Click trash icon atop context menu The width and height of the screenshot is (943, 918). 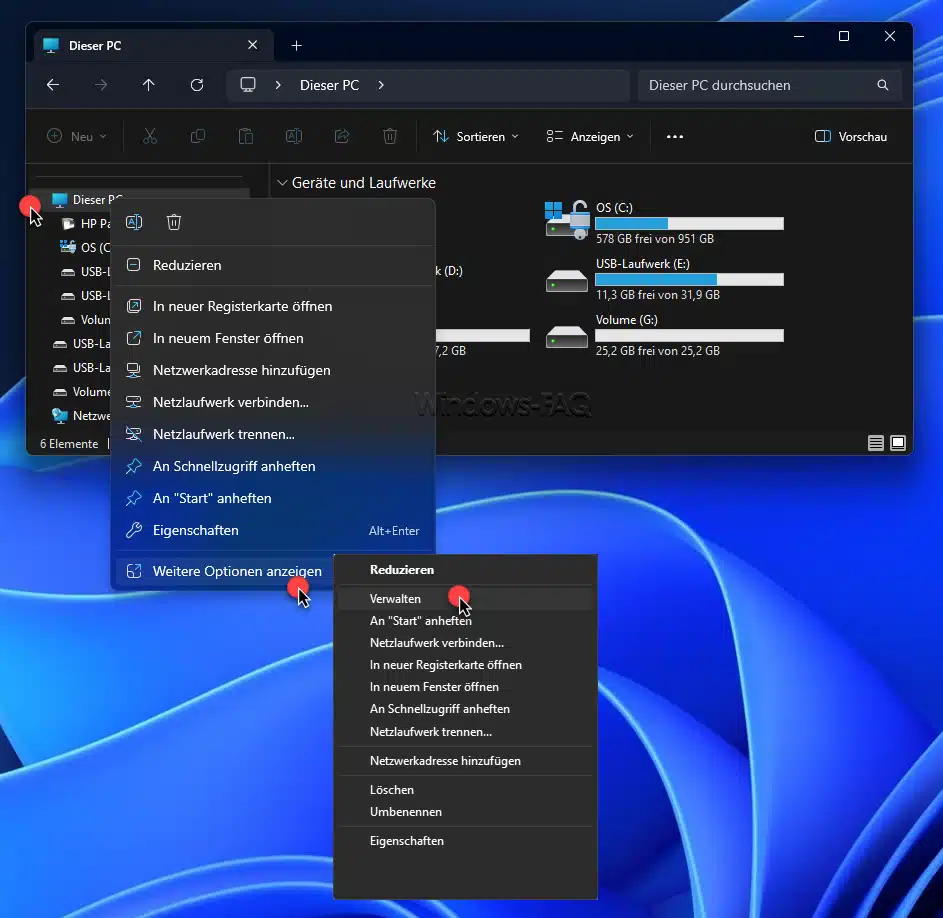pos(174,222)
